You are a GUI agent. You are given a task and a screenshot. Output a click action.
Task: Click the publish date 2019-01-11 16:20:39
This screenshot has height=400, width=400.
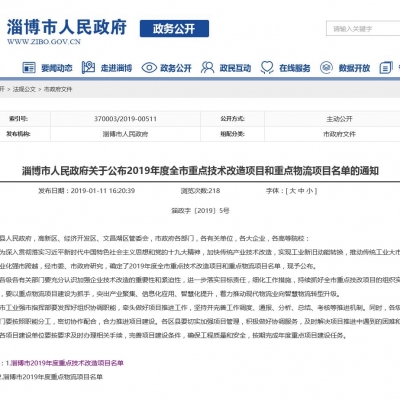[103, 191]
